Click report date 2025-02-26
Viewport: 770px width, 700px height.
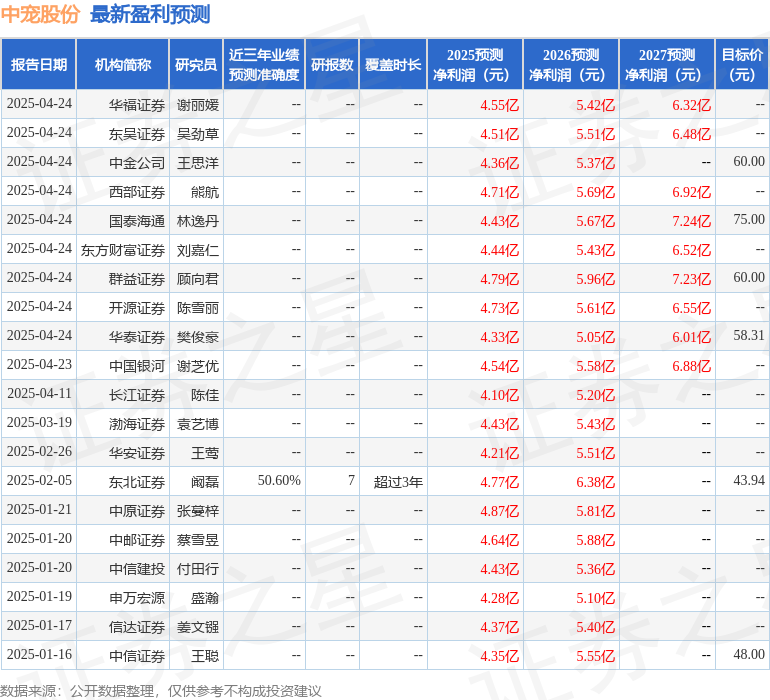39,451
